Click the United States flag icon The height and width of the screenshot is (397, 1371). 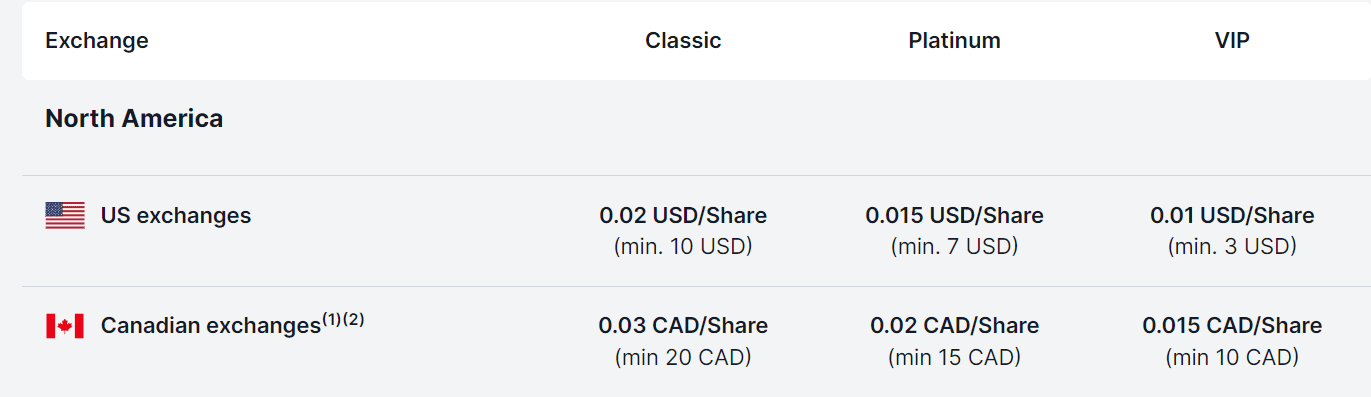(65, 215)
